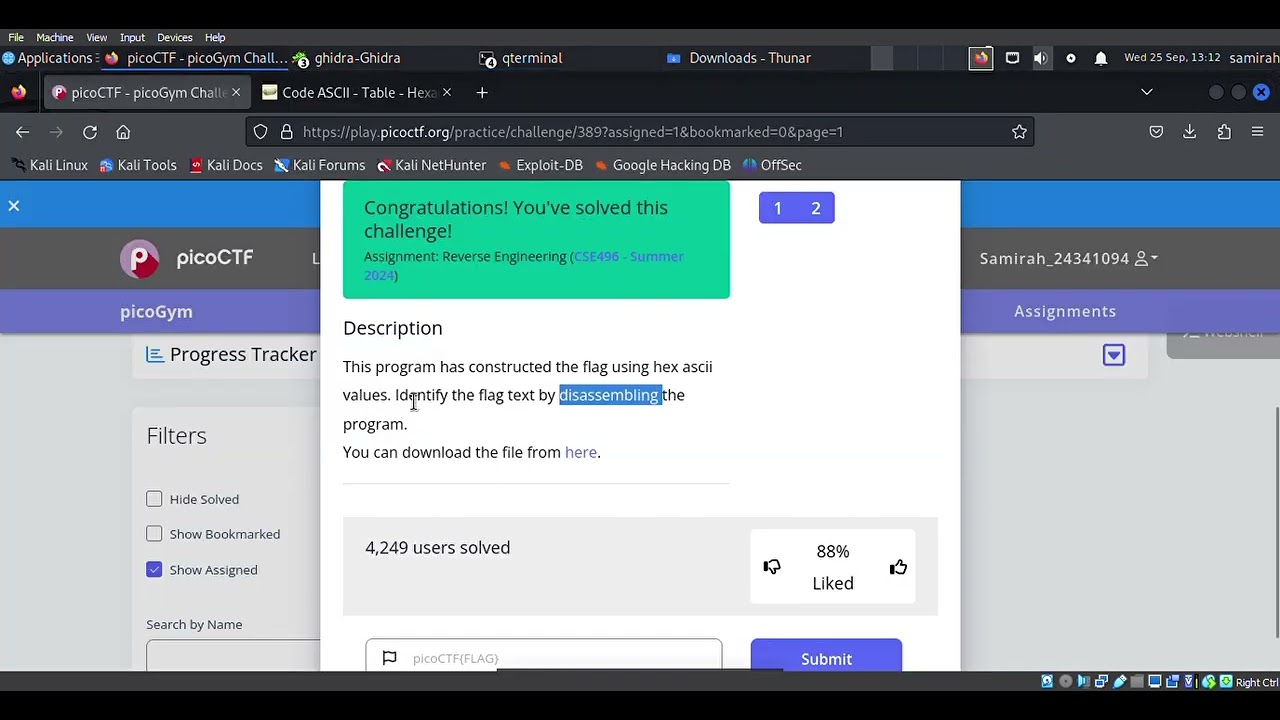This screenshot has width=1280, height=720.
Task: Click the 'here' download link
Action: pos(580,452)
